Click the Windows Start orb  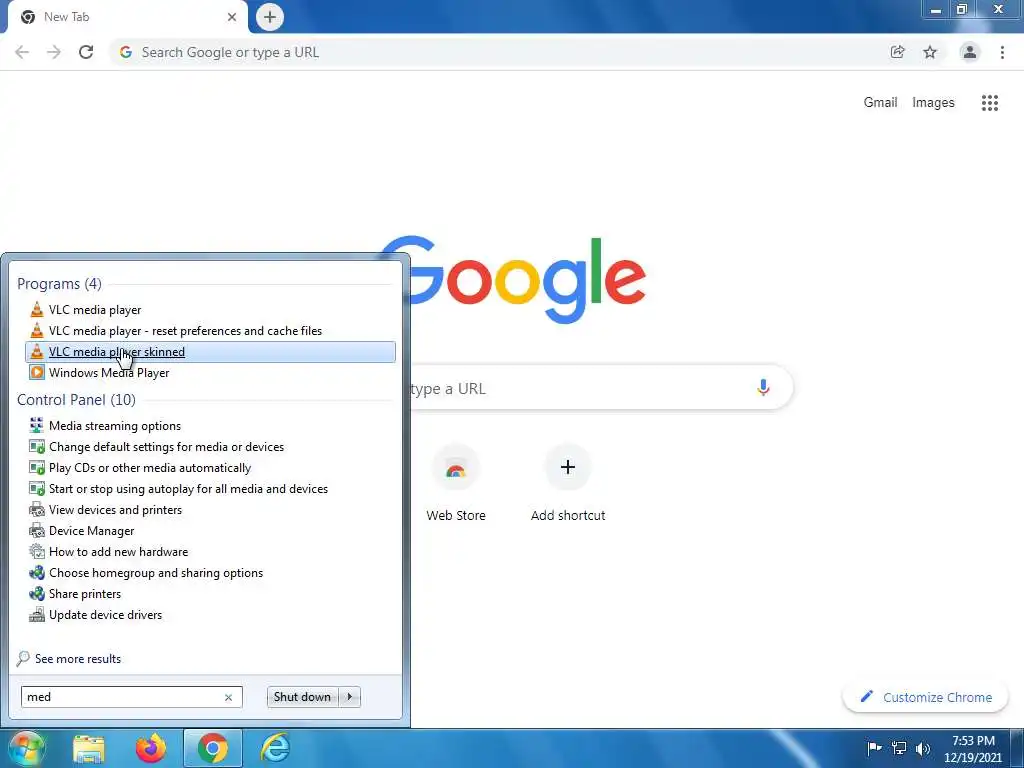tap(26, 748)
